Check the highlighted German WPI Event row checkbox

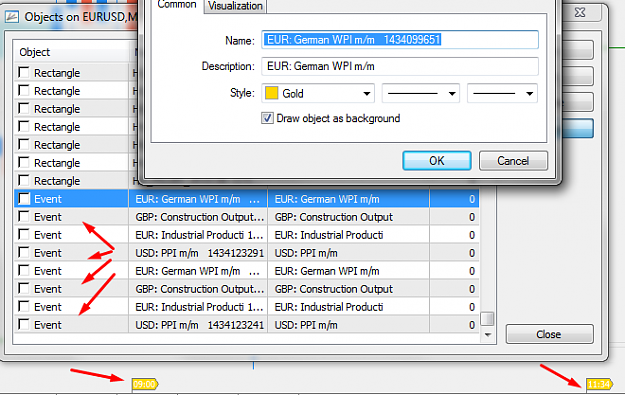click(24, 198)
